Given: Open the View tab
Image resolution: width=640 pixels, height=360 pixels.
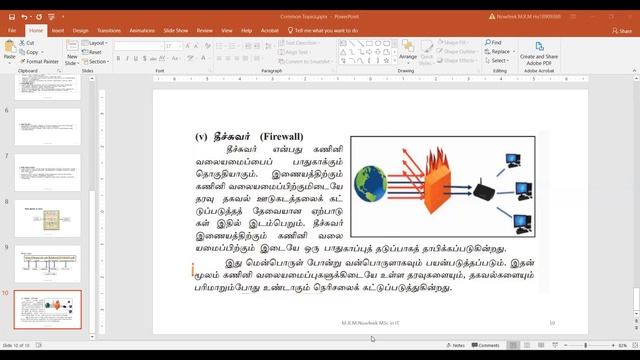Looking at the screenshot, I should [227, 31].
